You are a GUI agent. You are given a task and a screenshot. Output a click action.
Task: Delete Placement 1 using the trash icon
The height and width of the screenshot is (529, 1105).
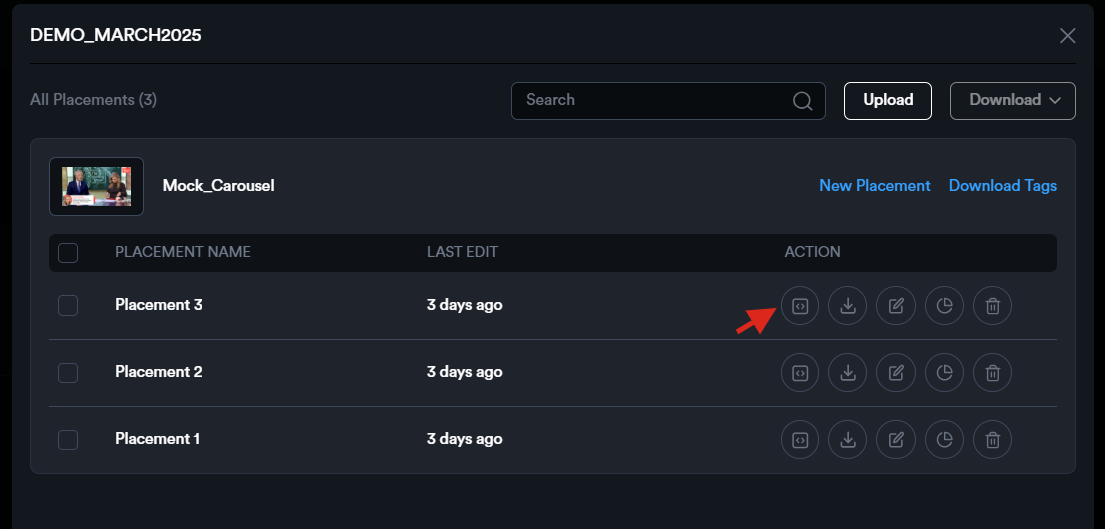992,440
